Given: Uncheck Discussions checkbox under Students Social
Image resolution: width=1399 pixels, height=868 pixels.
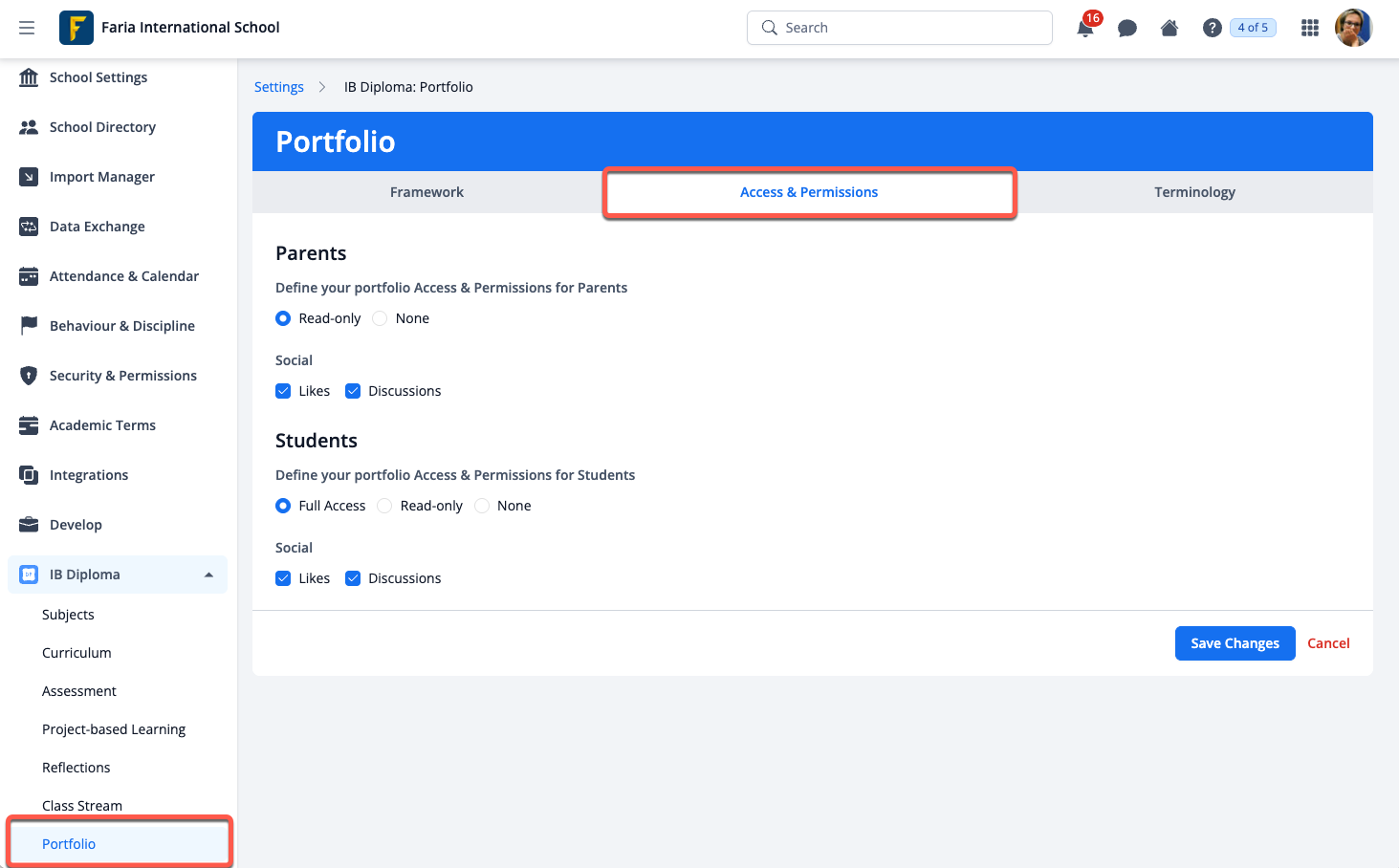Looking at the screenshot, I should pos(353,578).
